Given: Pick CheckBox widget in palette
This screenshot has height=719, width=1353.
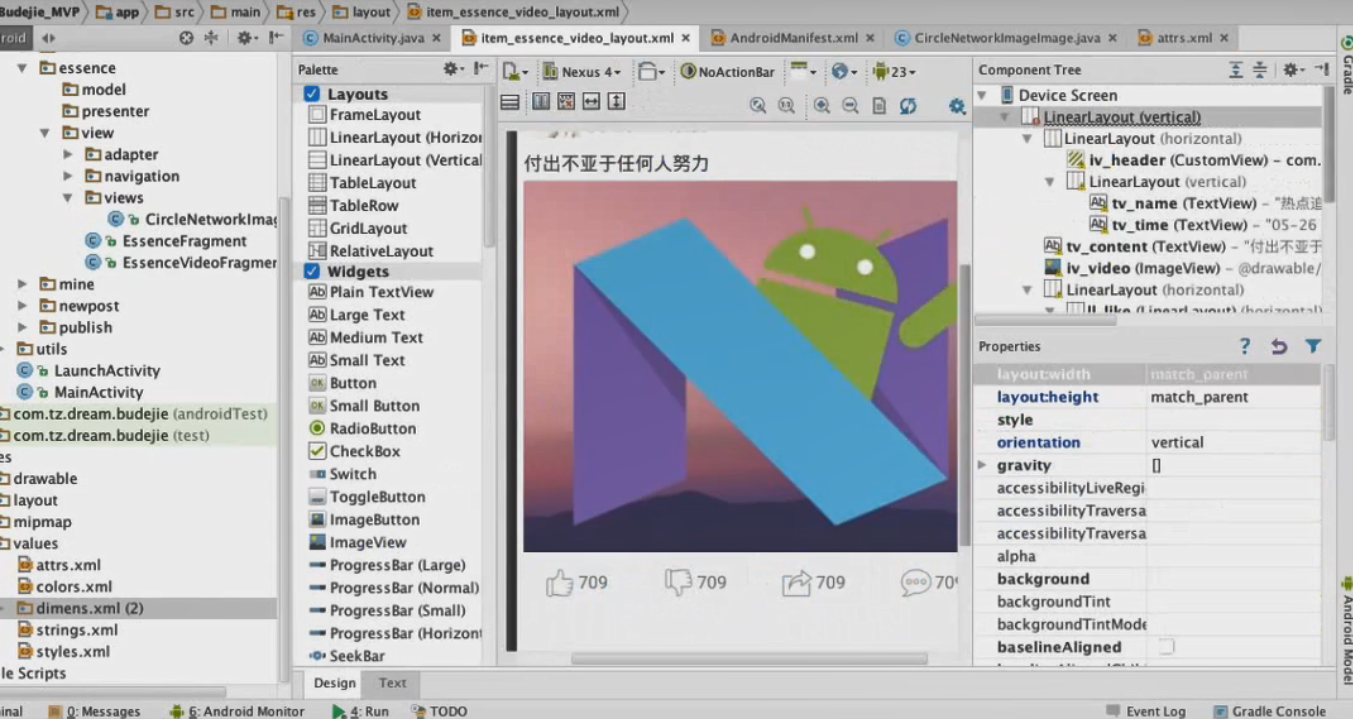Looking at the screenshot, I should 355,451.
